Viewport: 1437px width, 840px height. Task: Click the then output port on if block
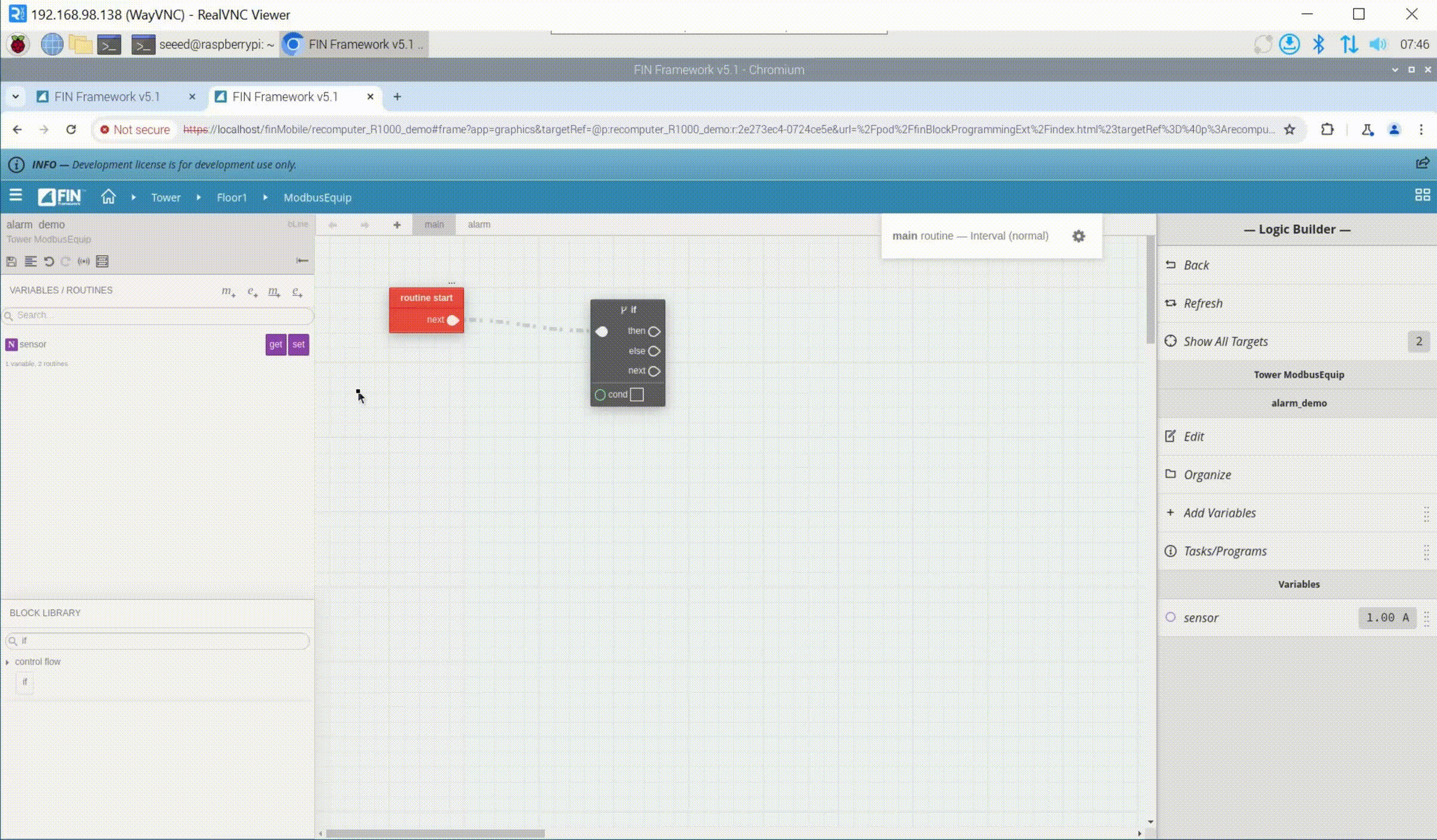point(654,331)
